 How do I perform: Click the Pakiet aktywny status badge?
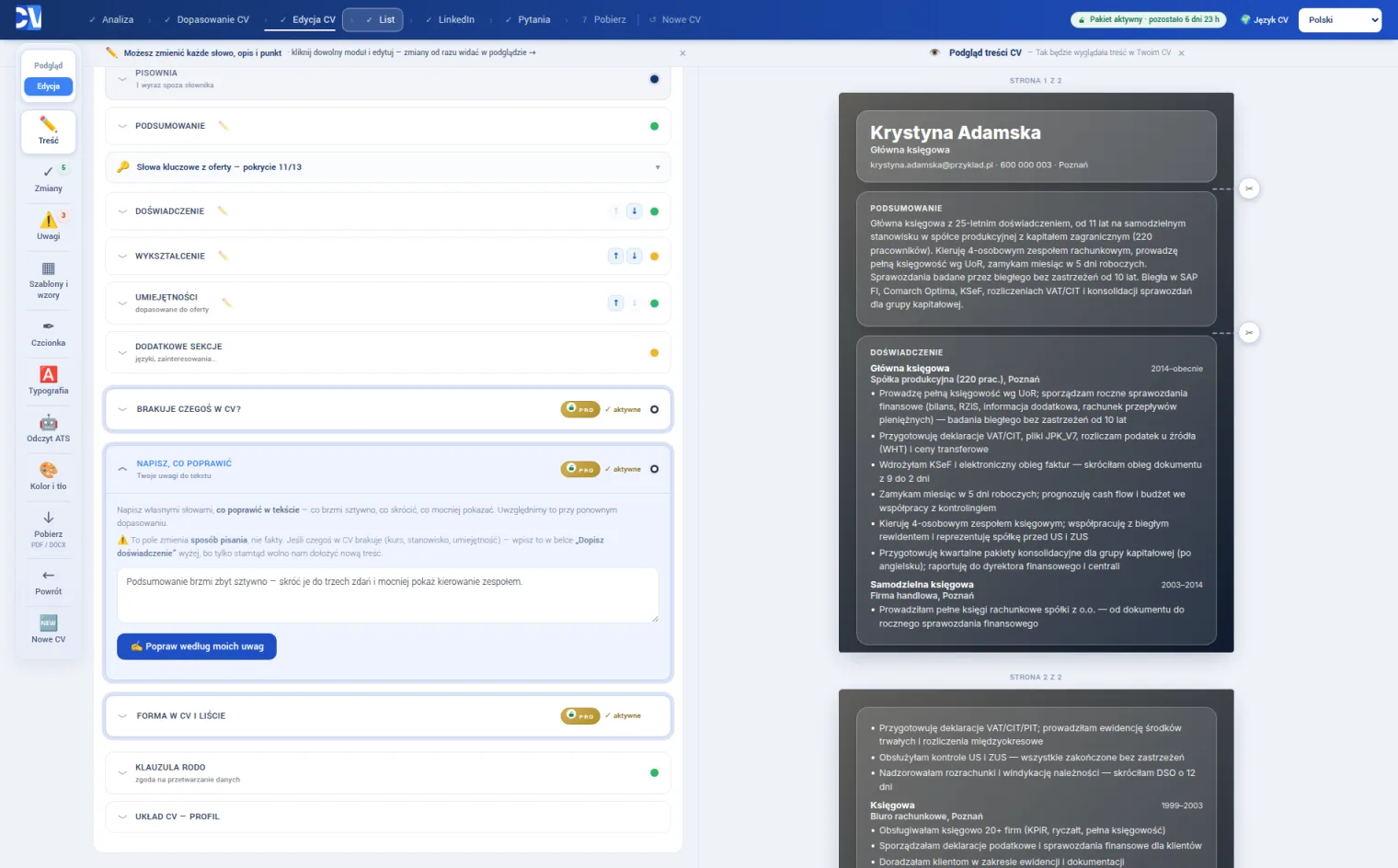(x=1149, y=19)
